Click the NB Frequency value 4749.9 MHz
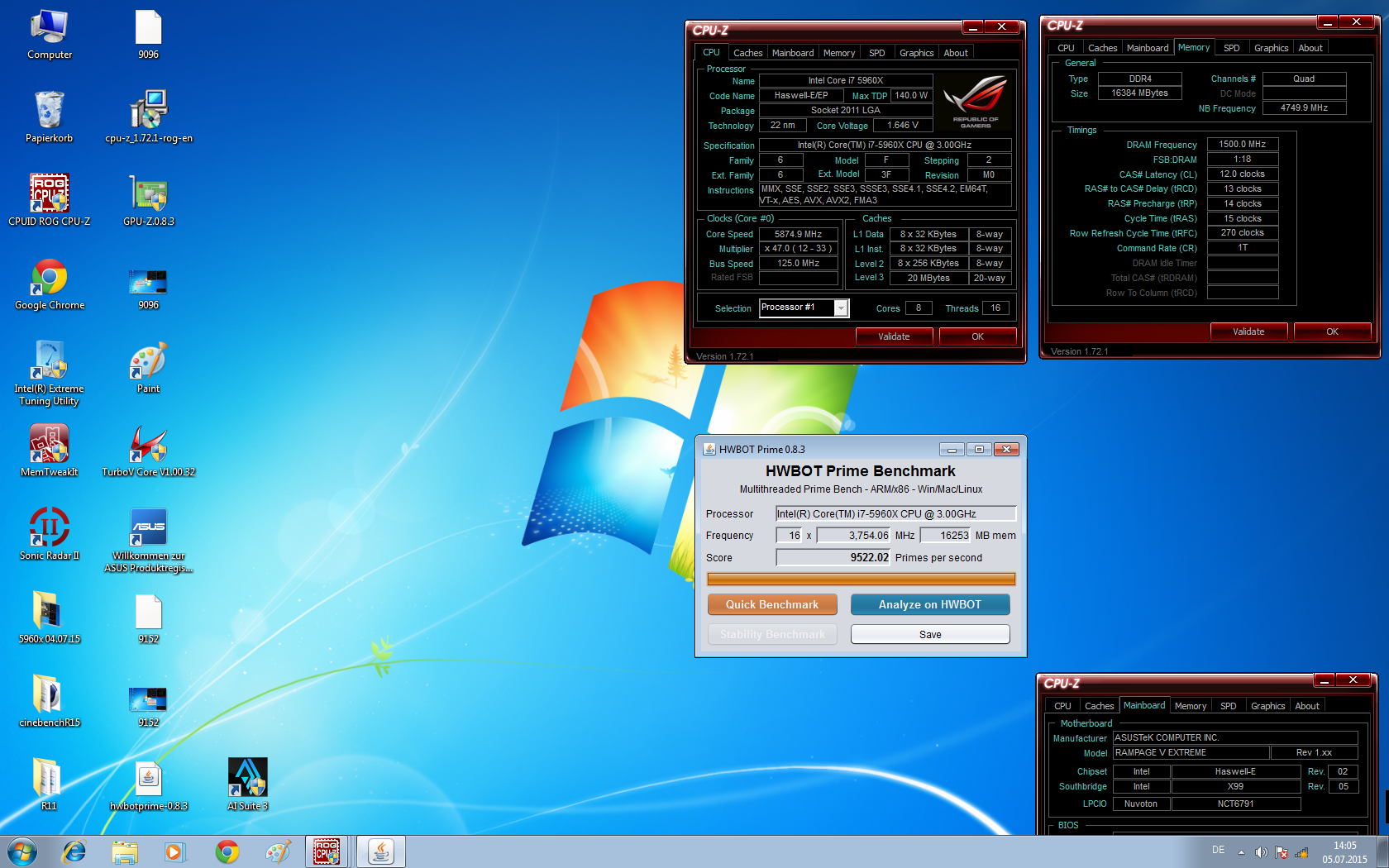This screenshot has height=868, width=1389. point(1304,107)
